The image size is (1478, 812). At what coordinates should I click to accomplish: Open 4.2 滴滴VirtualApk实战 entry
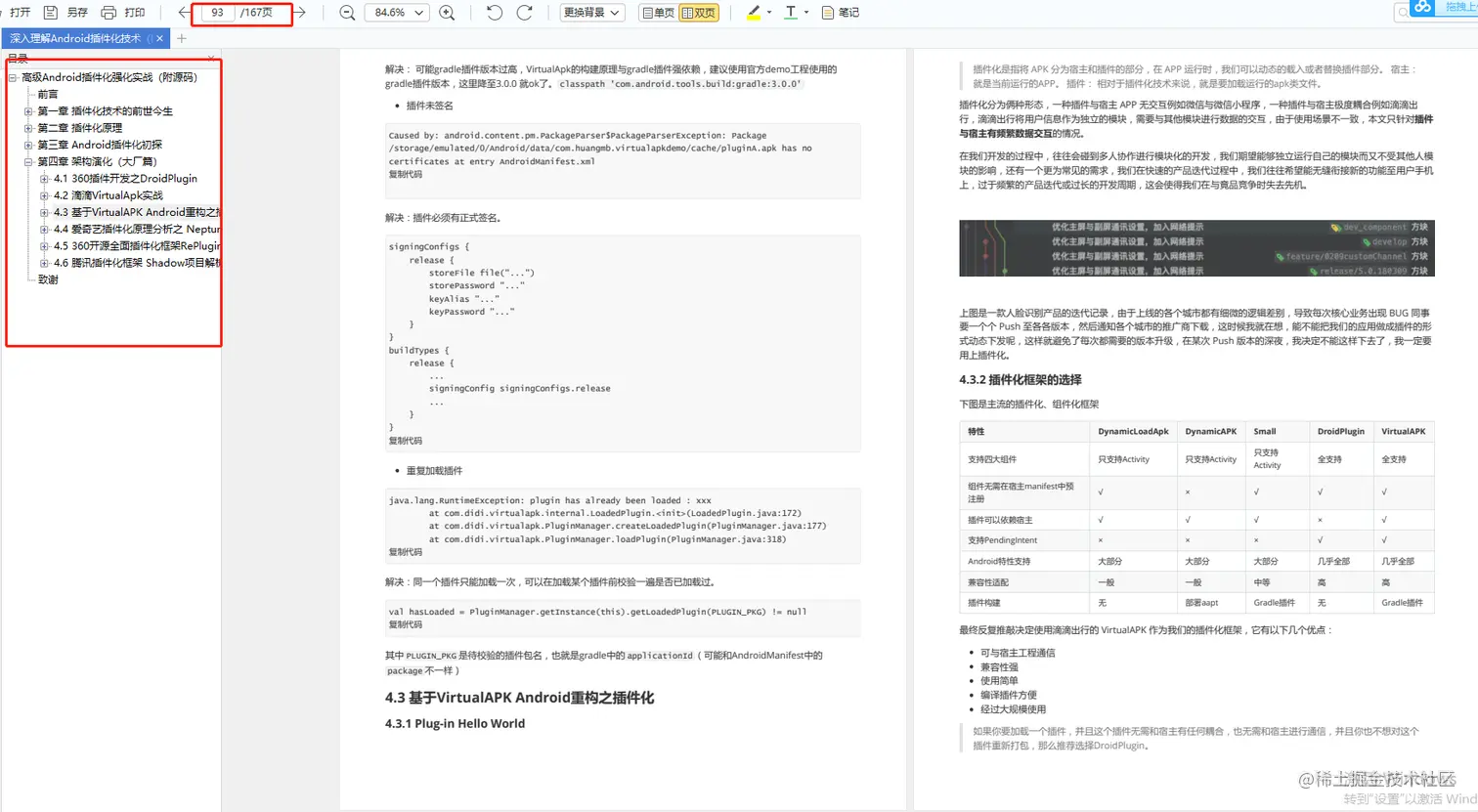coord(109,195)
